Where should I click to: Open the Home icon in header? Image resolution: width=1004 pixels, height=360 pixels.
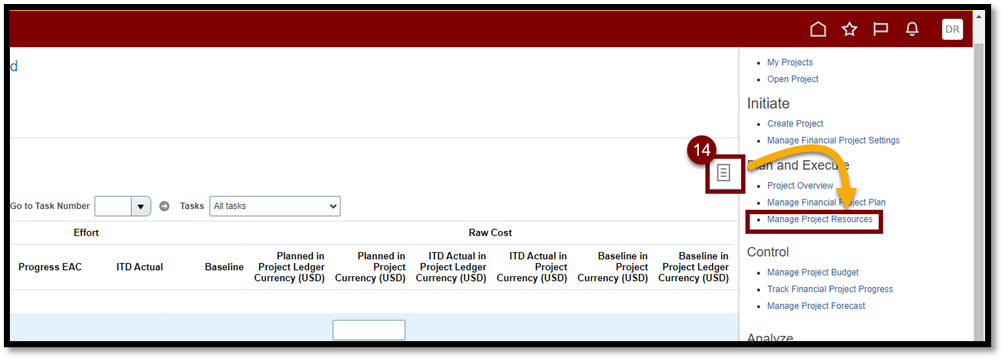point(818,29)
